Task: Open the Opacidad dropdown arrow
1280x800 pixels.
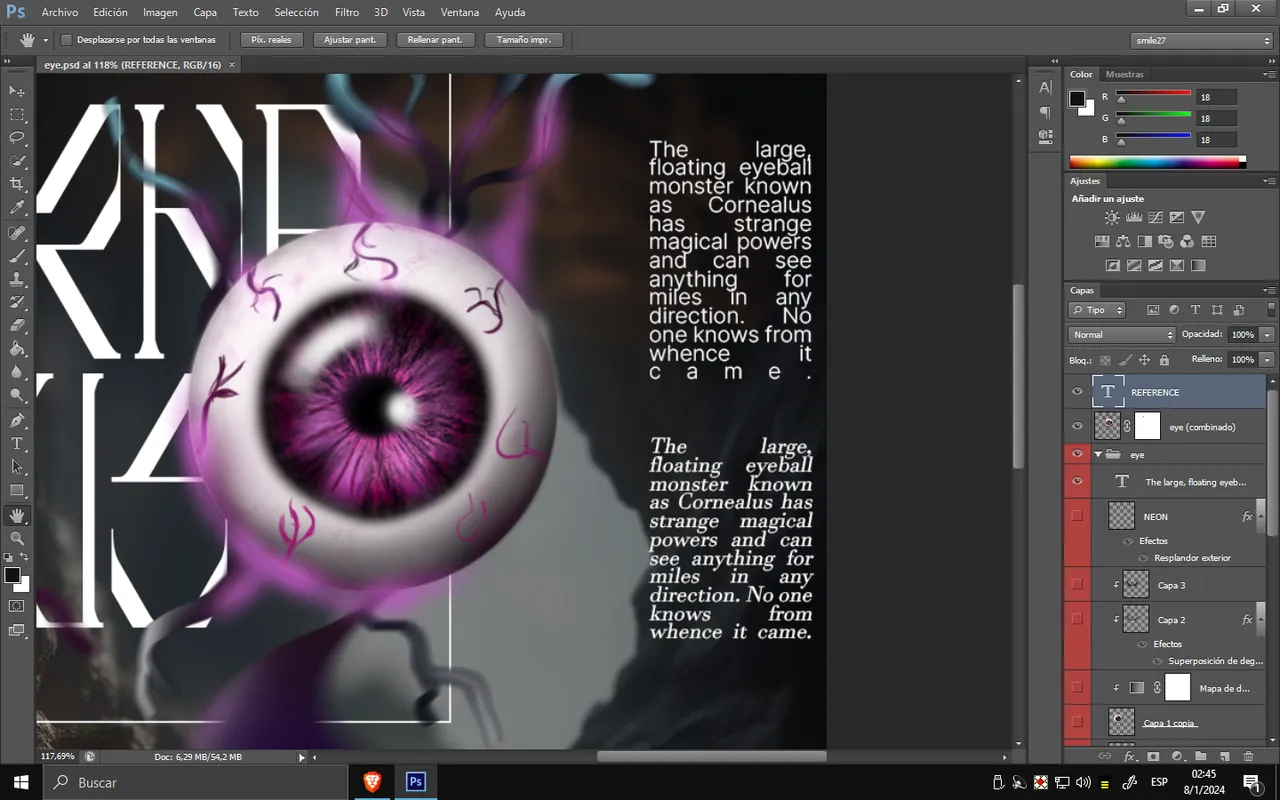Action: coord(1267,335)
